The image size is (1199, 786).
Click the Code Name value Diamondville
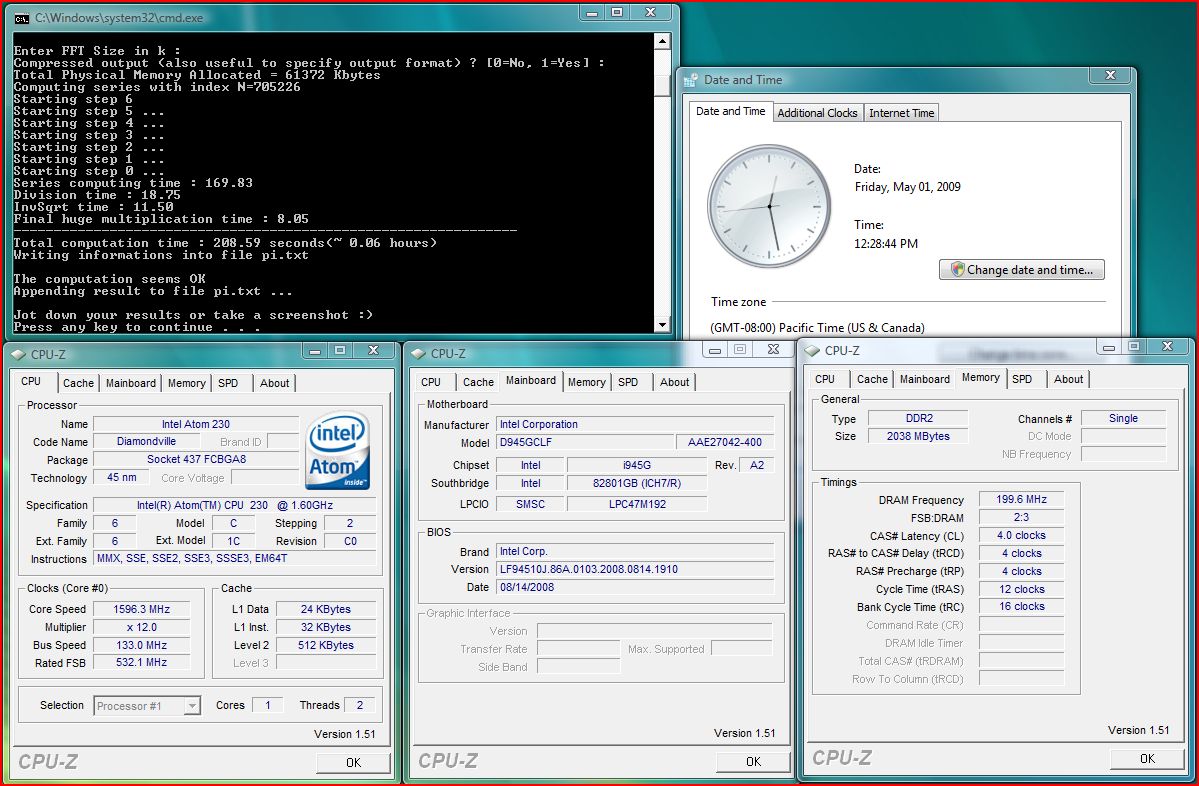point(146,442)
